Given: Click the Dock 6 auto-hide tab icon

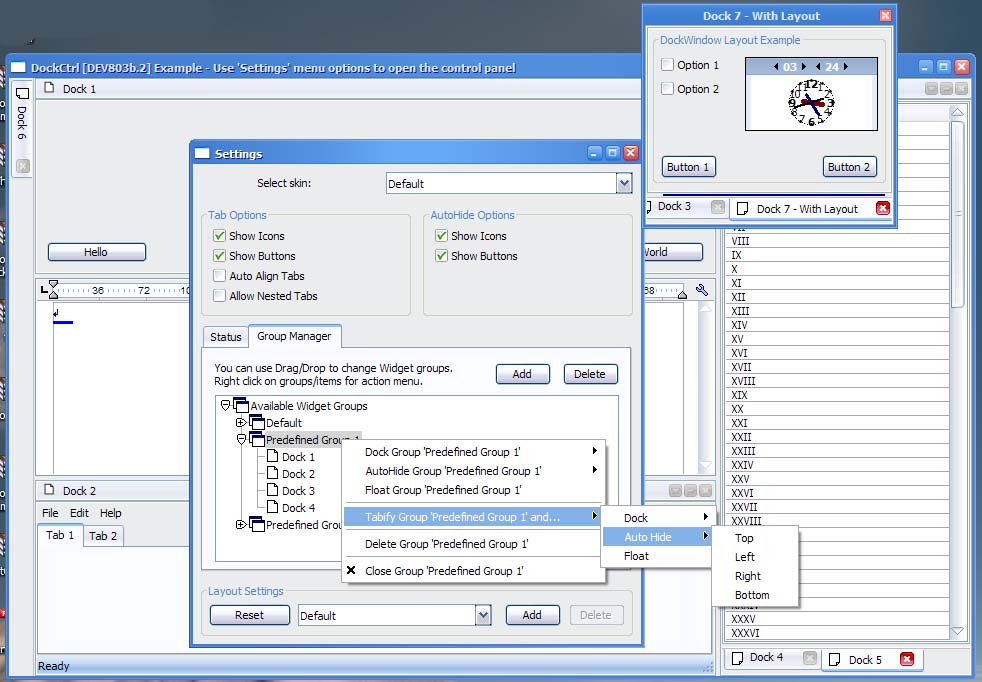Looking at the screenshot, I should click(21, 94).
